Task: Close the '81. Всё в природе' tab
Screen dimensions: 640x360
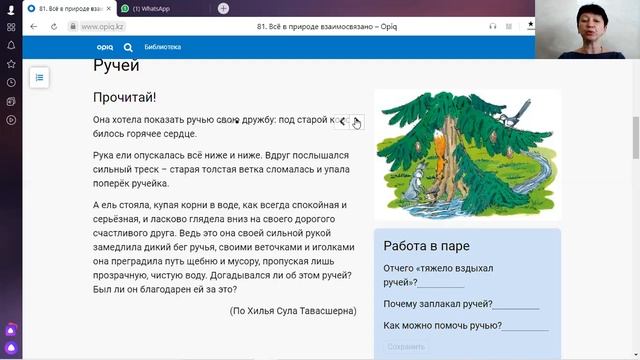Action: (109, 9)
